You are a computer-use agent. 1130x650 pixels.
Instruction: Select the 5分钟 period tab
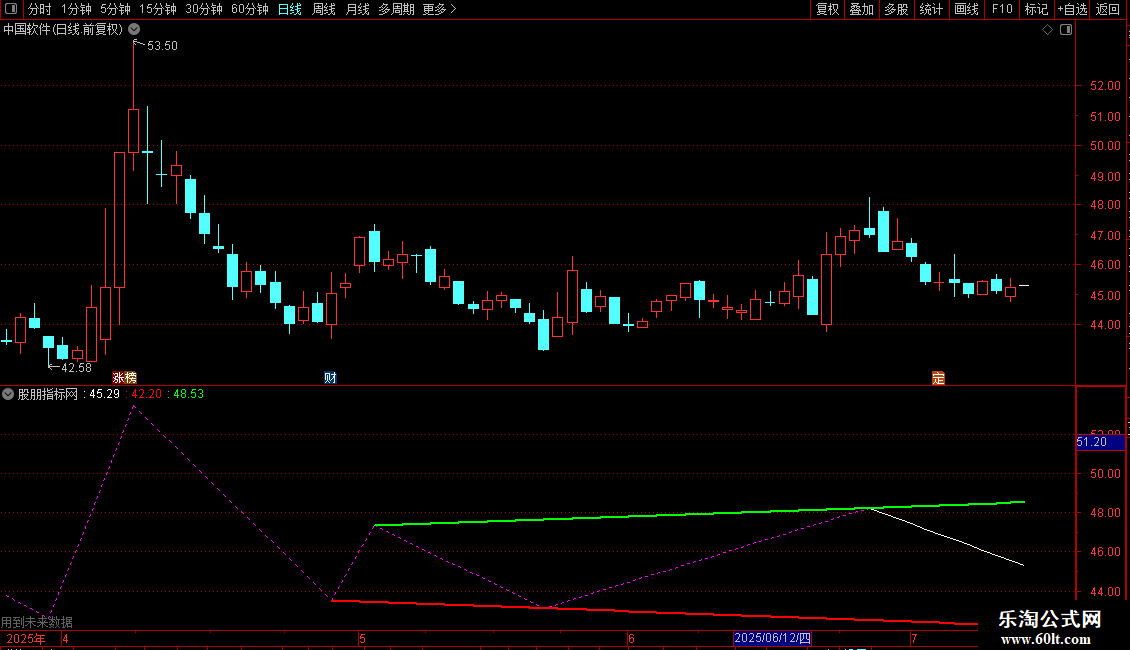tap(115, 9)
